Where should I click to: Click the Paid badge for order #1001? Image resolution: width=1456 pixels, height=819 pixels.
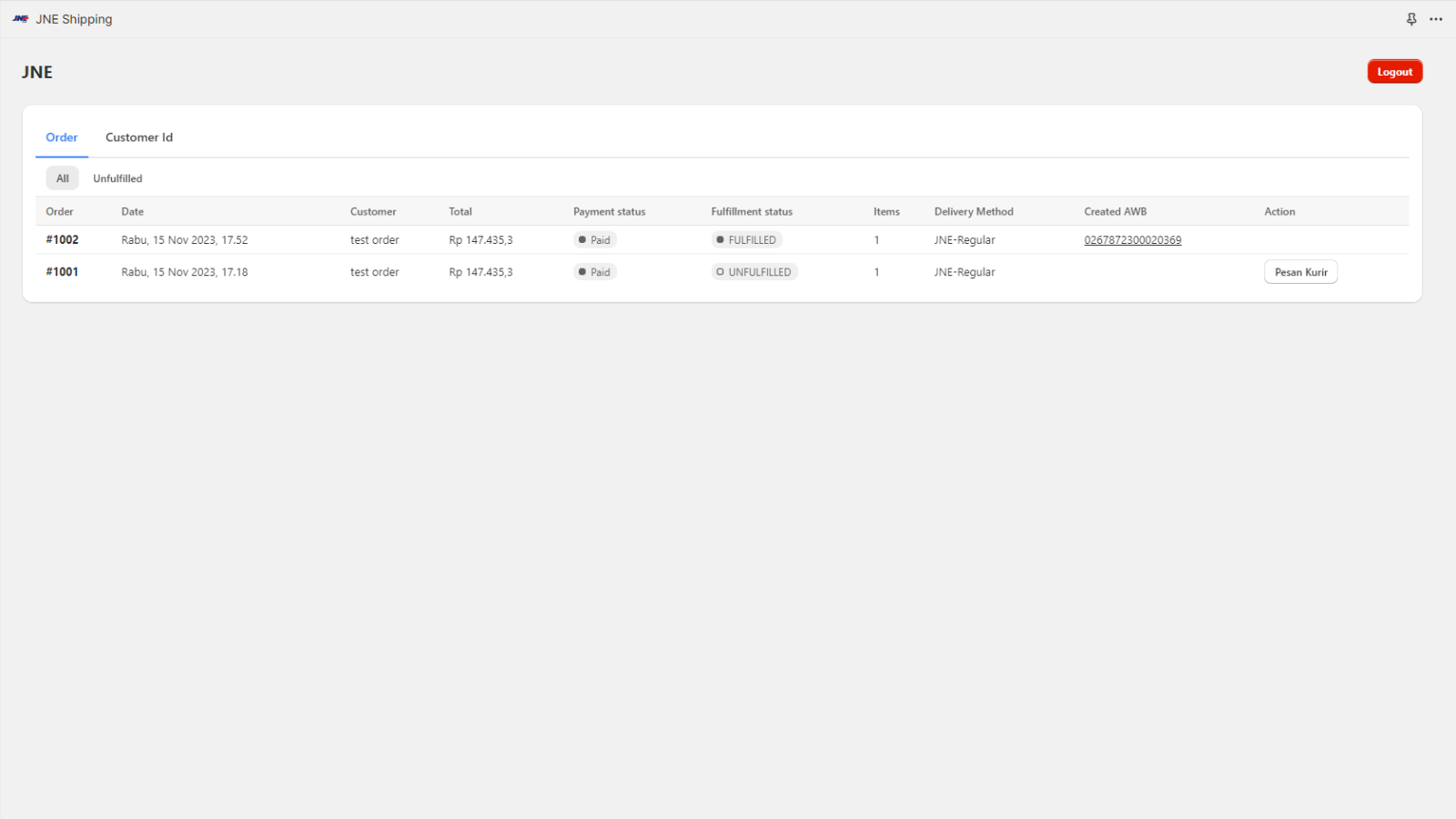[595, 272]
